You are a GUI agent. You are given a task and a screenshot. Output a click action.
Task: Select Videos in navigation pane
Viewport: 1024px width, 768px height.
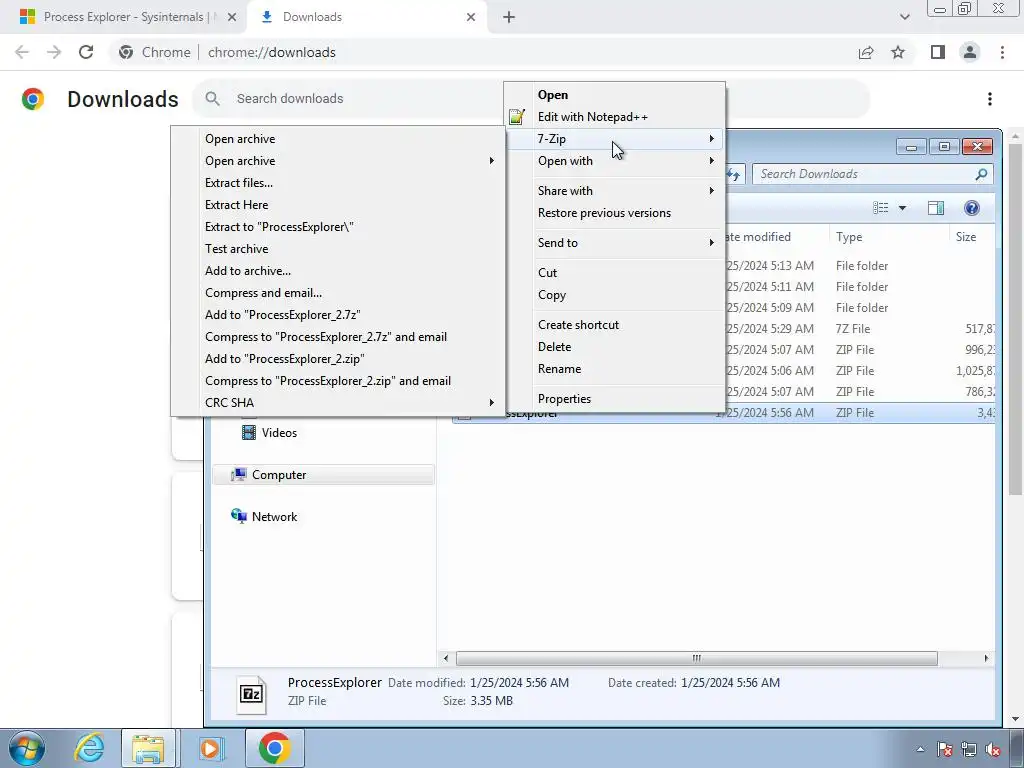point(269,433)
